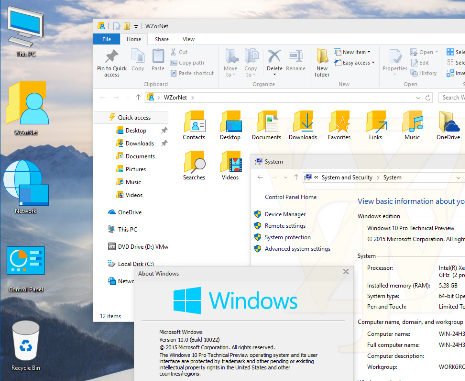Select Desktop in Quick access list
Image resolution: width=465 pixels, height=381 pixels.
pyautogui.click(x=136, y=130)
